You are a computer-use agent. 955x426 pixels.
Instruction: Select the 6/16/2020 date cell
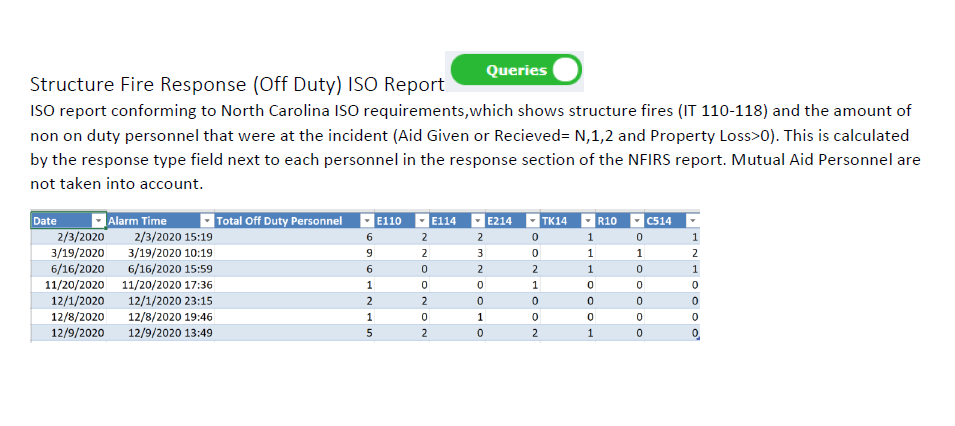pos(68,268)
